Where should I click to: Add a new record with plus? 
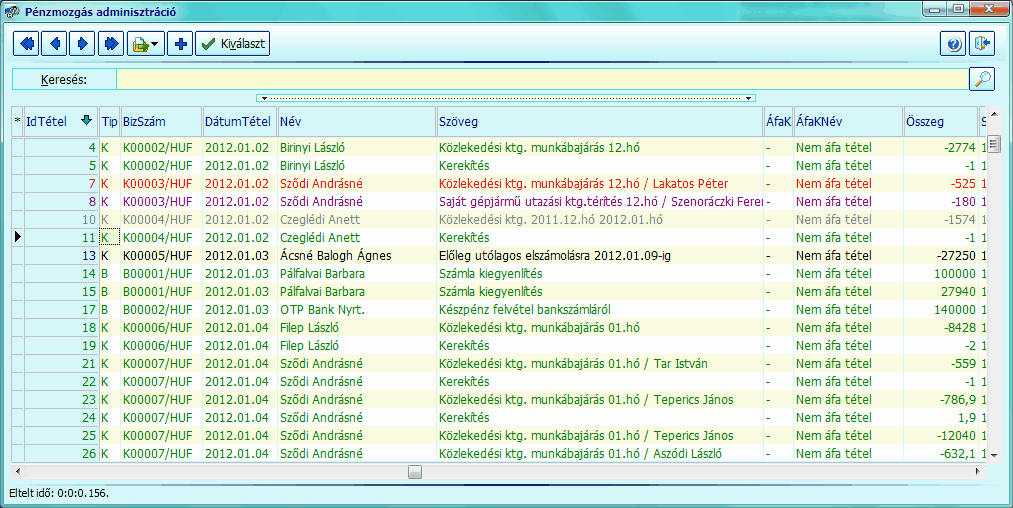[180, 44]
